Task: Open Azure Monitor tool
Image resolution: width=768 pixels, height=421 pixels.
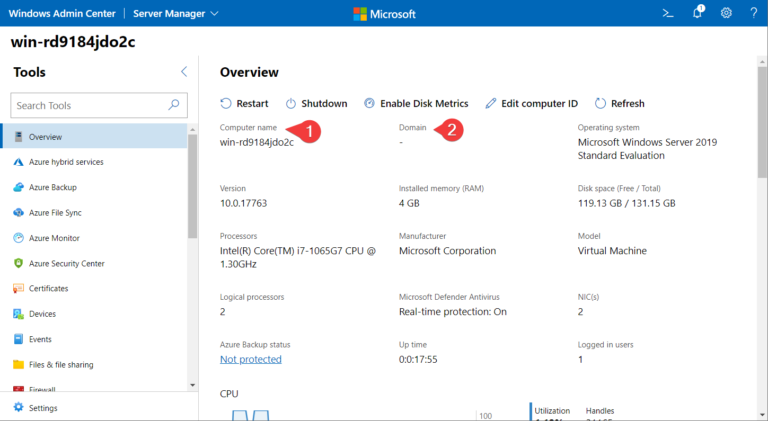Action: (94, 238)
